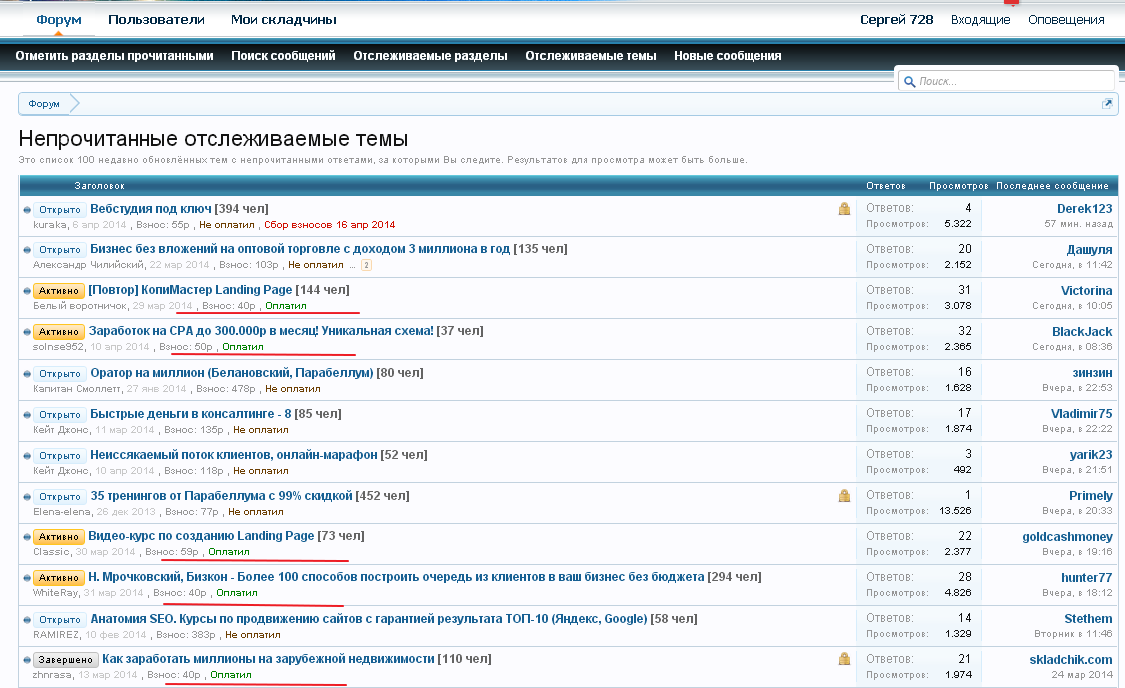1125x688 pixels.
Task: Click the Открыто label for Вебстудия под ключ
Action: tap(60, 209)
